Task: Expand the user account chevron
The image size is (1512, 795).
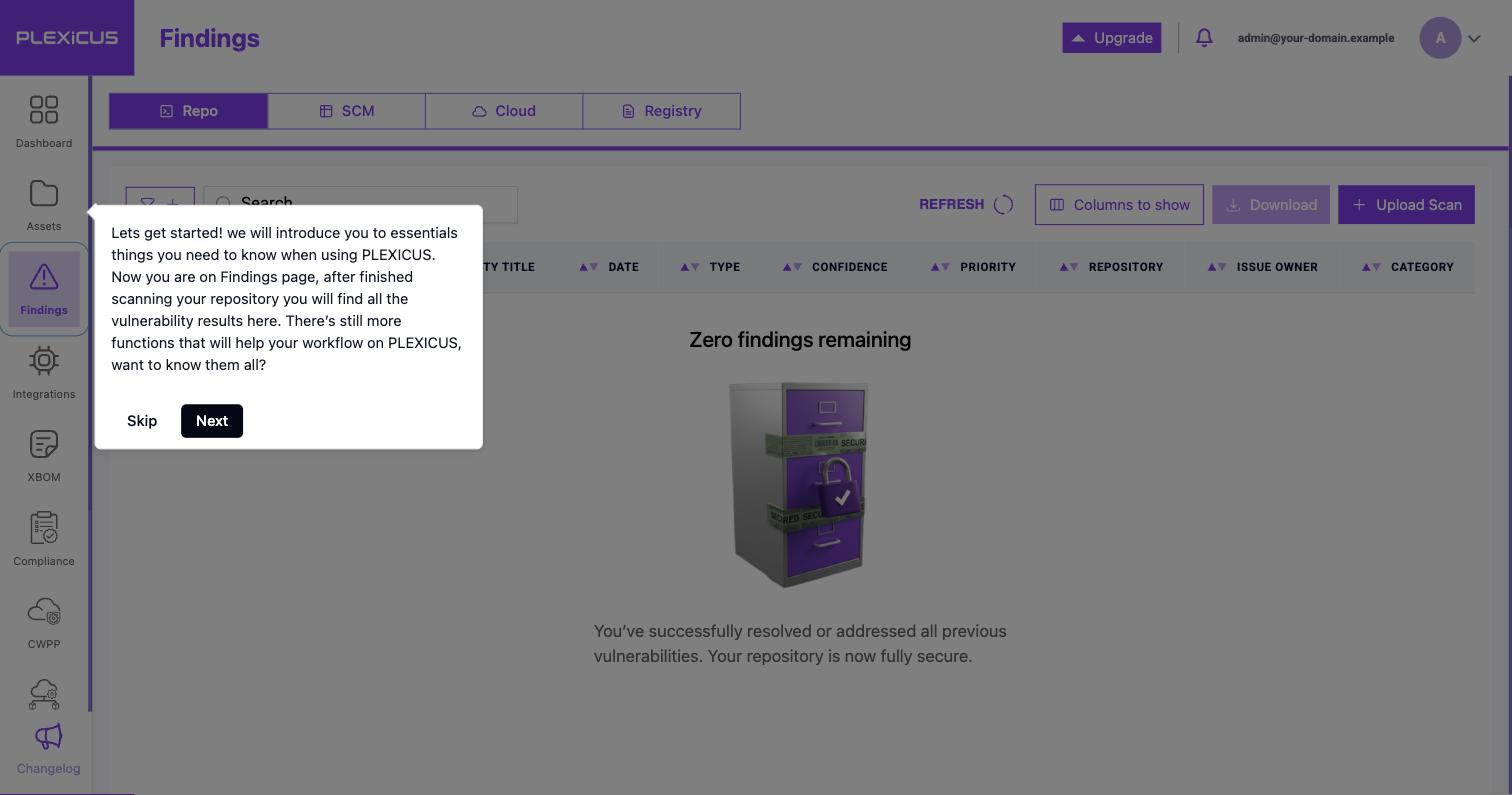Action: click(1474, 39)
